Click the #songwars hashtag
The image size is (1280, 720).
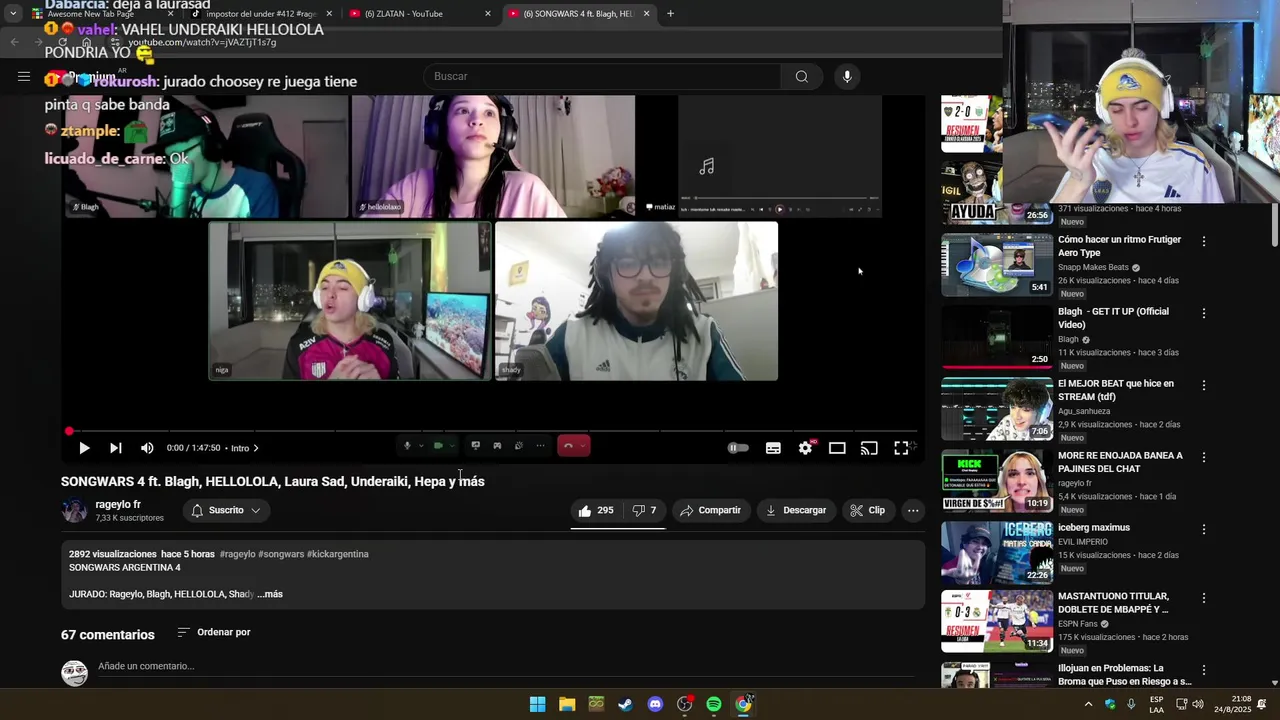pyautogui.click(x=281, y=554)
